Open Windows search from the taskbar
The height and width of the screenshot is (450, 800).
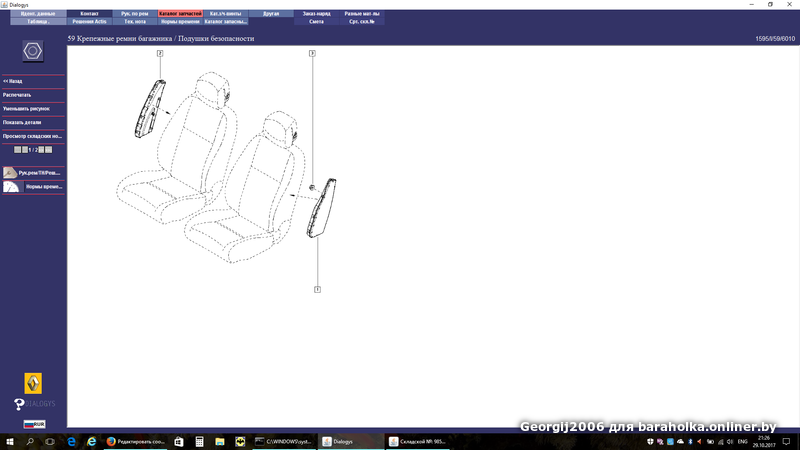tap(30, 442)
